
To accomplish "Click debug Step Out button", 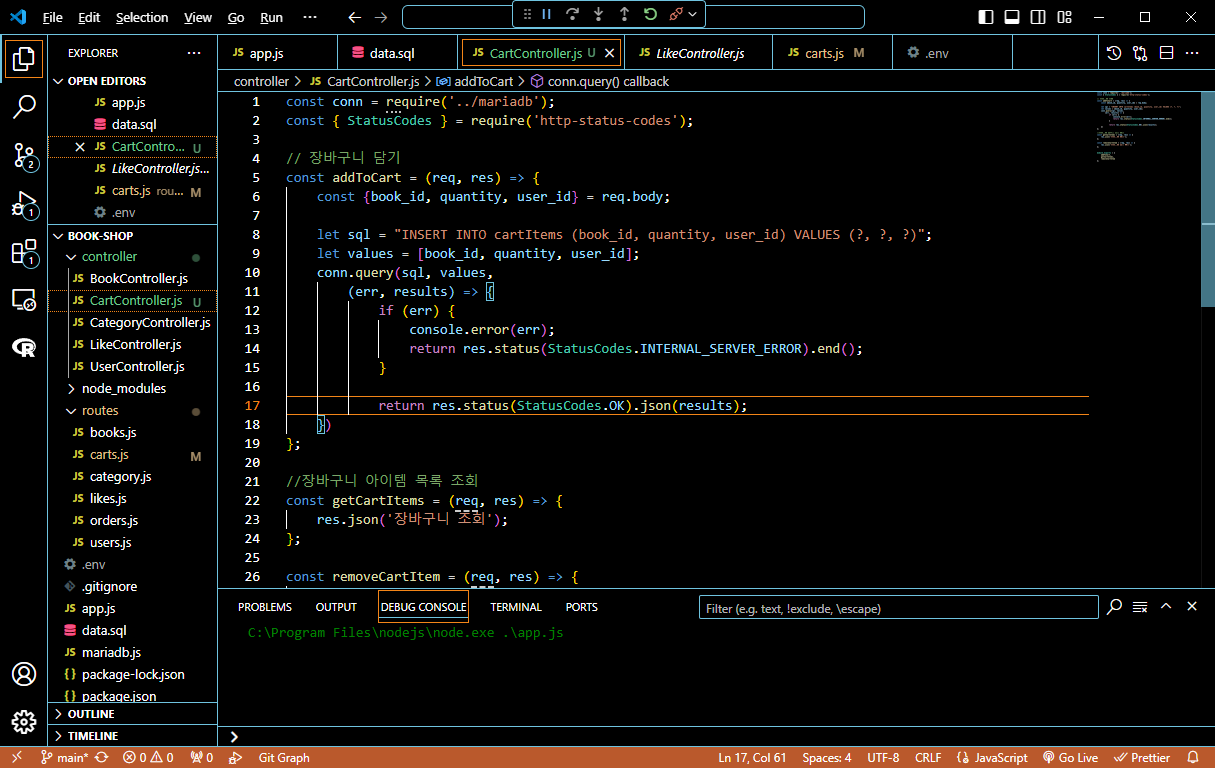I will pos(625,14).
